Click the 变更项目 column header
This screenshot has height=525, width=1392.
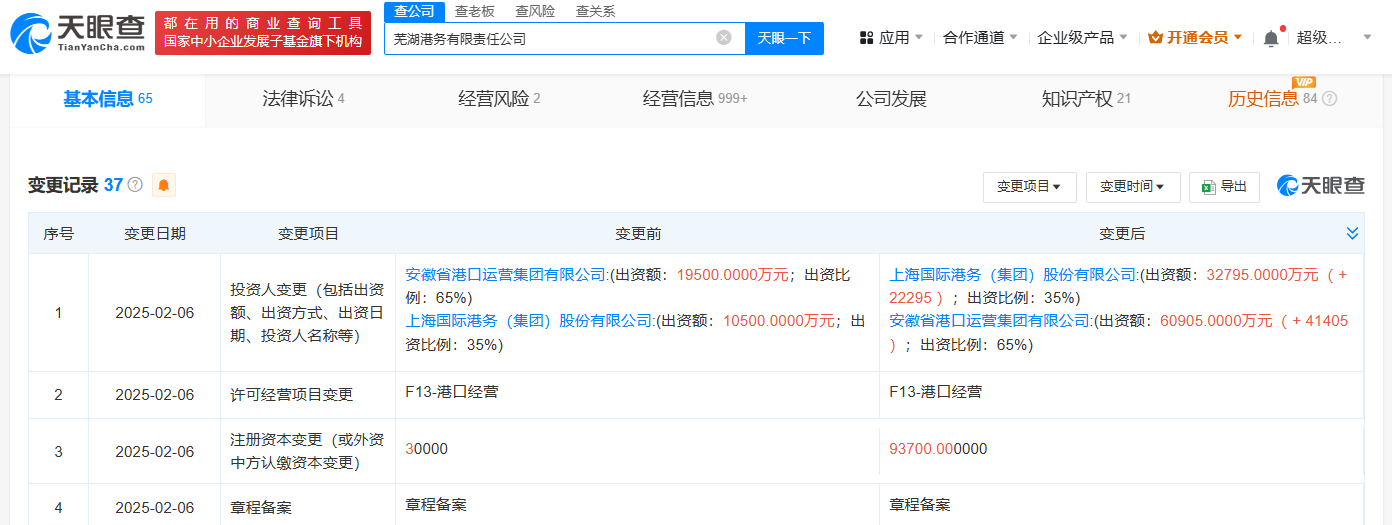(308, 233)
